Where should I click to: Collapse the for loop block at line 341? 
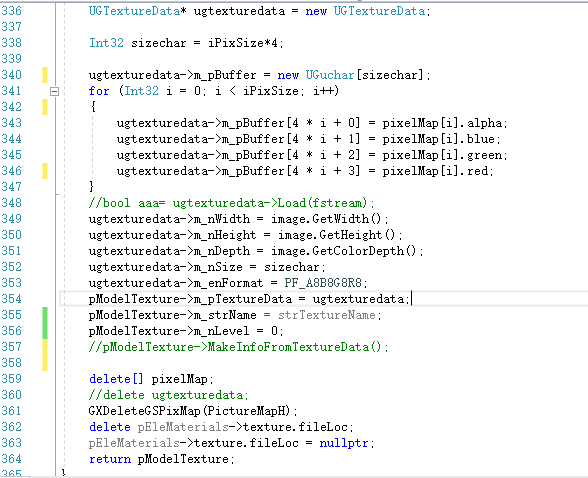54,91
